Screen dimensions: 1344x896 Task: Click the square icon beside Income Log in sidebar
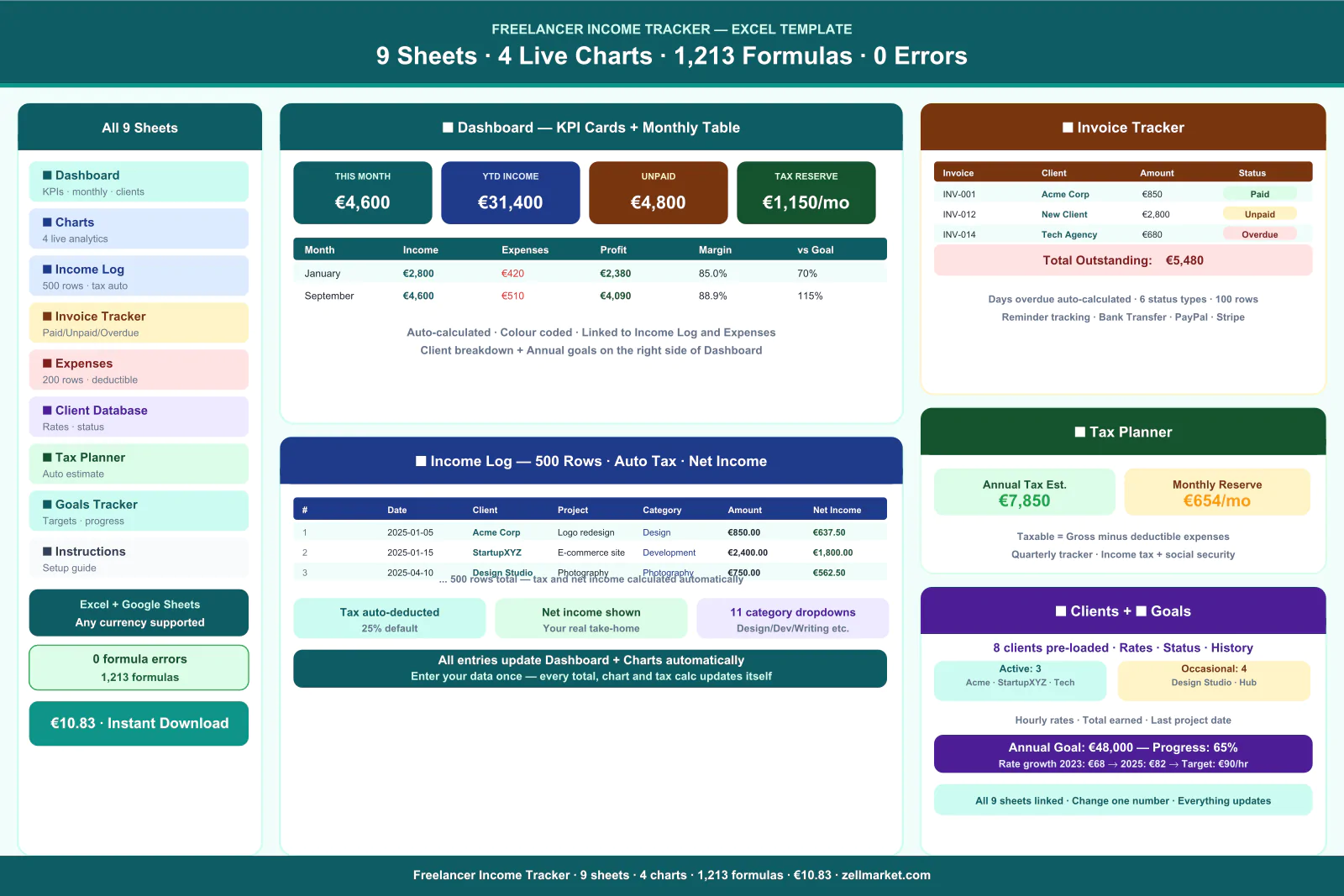tap(47, 270)
